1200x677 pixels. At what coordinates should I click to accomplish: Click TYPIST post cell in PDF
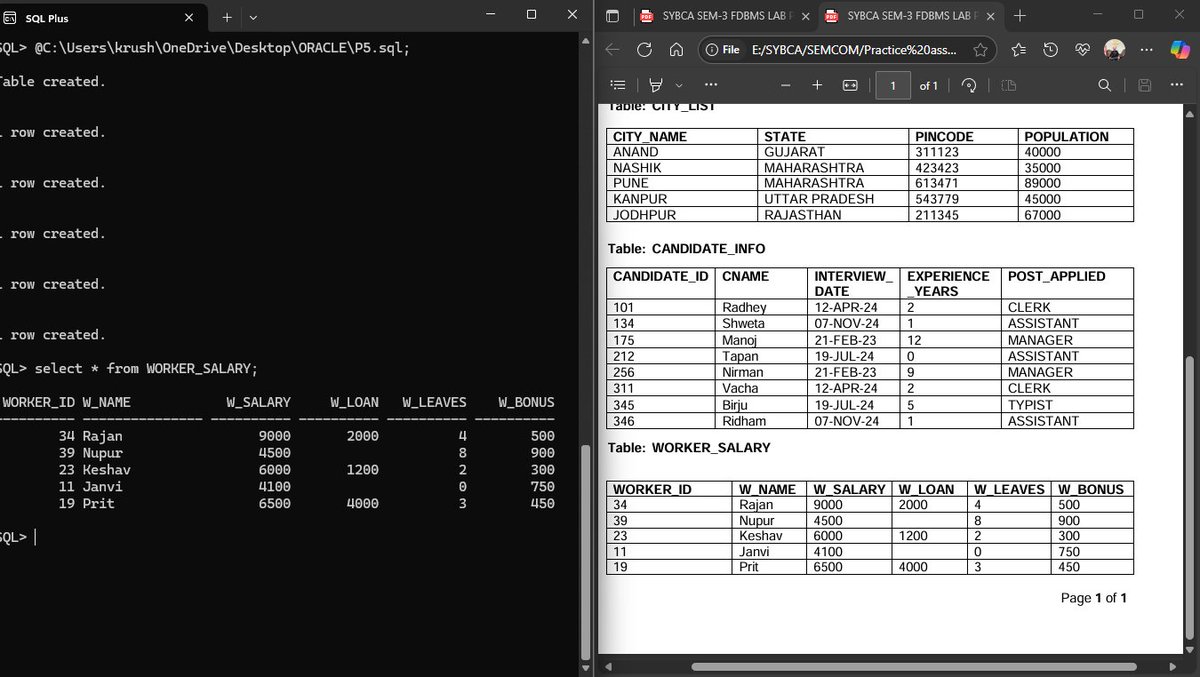tap(1067, 405)
